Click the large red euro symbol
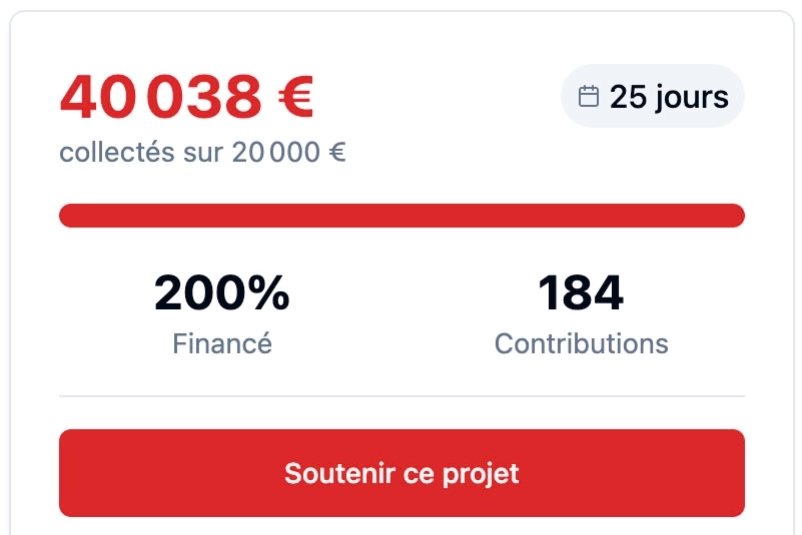 pos(295,98)
